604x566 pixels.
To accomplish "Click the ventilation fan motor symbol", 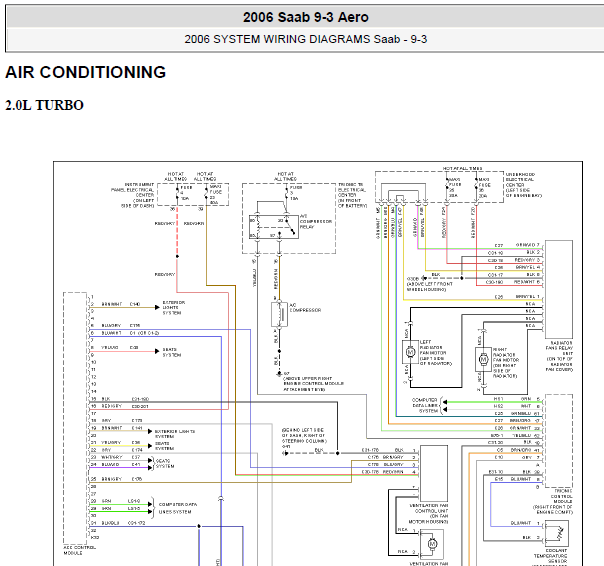I will (x=432, y=544).
